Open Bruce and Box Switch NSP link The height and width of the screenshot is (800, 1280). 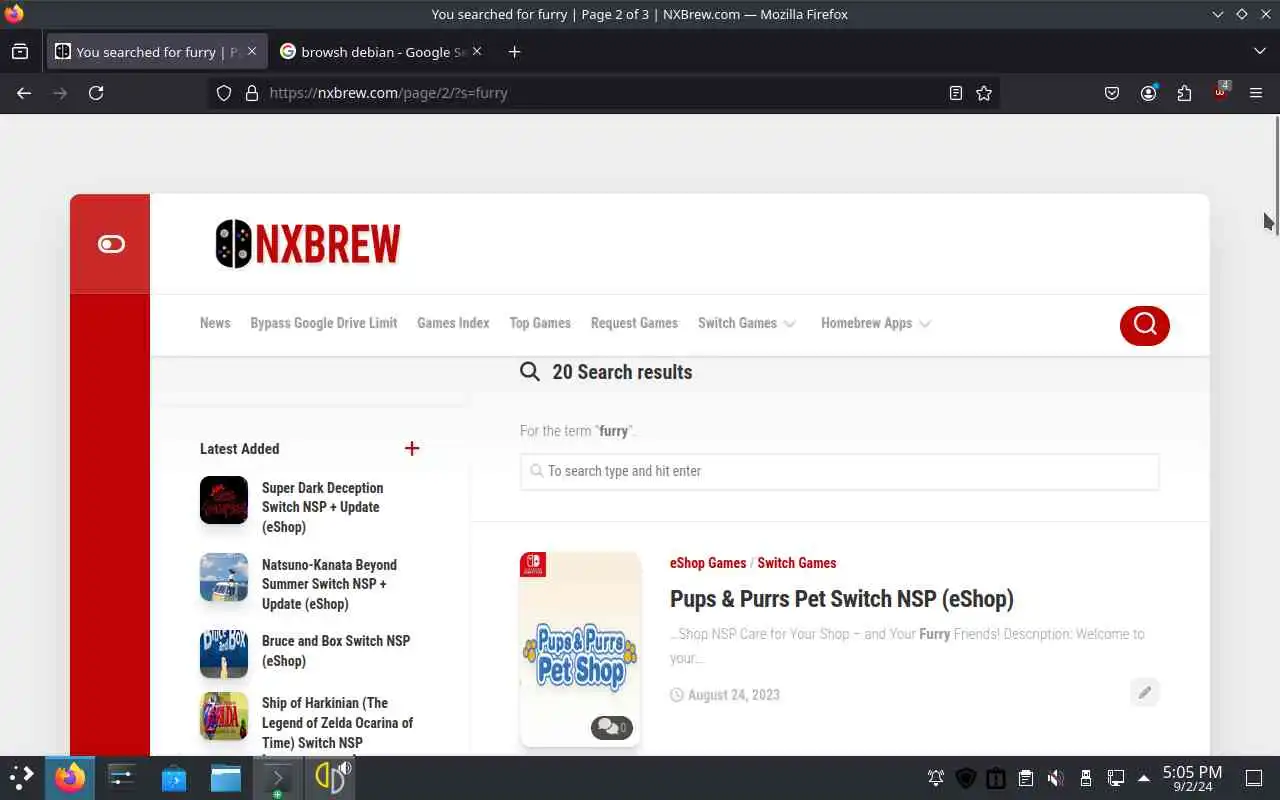pyautogui.click(x=336, y=651)
